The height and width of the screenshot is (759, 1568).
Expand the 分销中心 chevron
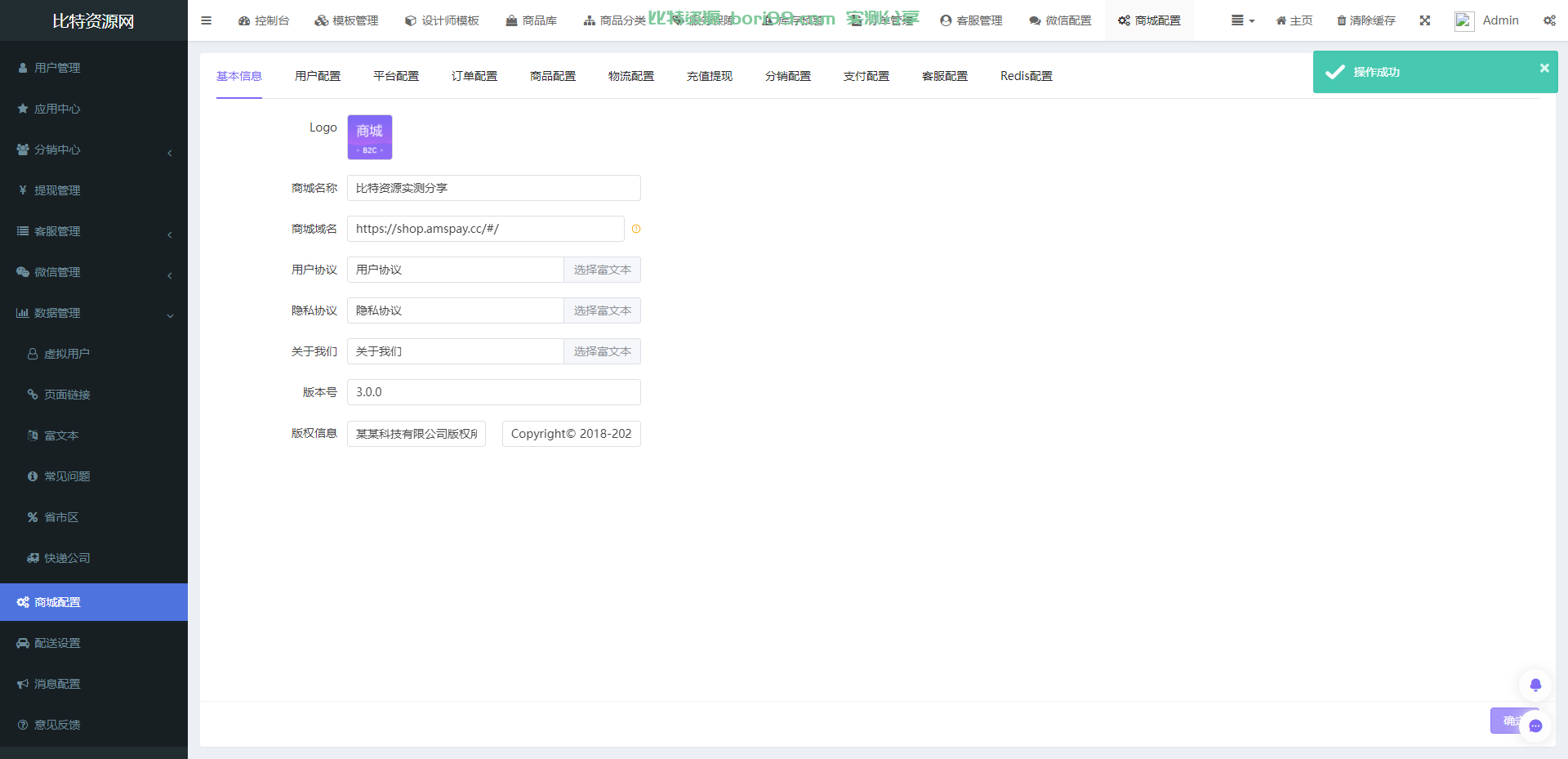click(170, 153)
